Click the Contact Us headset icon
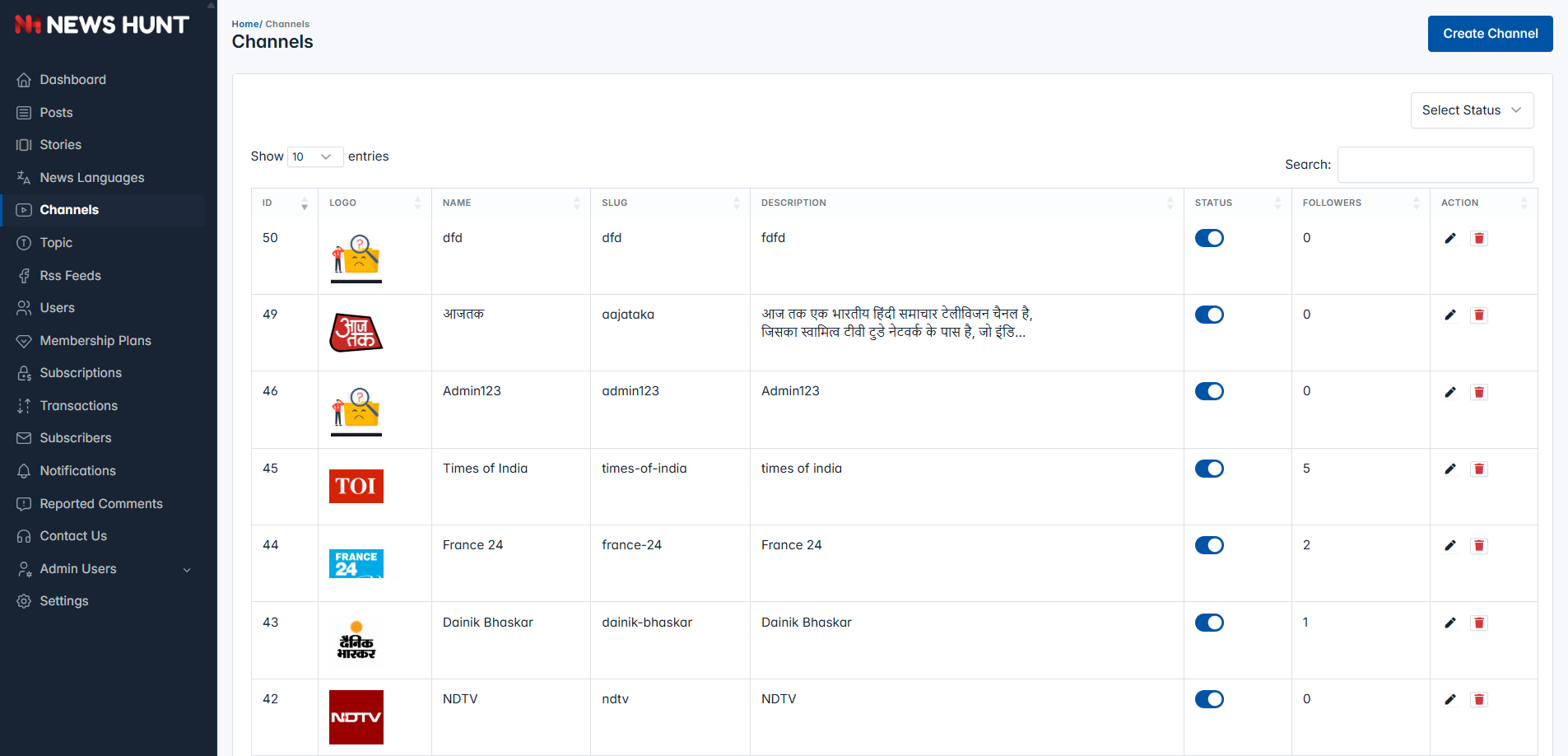1568x756 pixels. (x=24, y=536)
